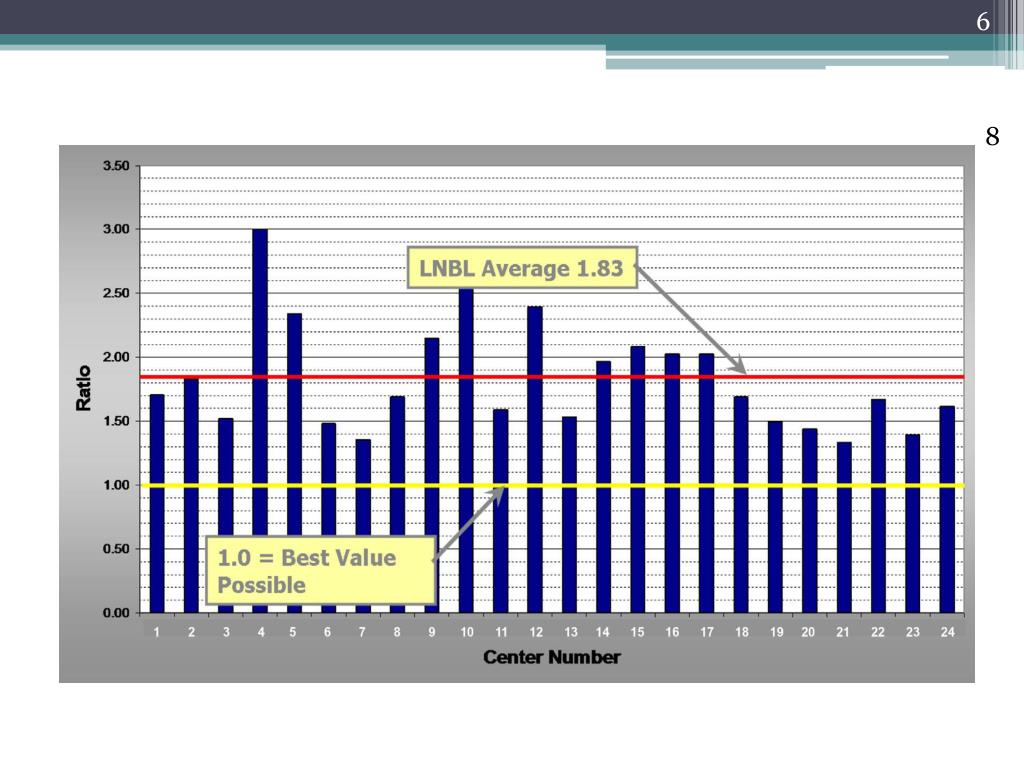Image resolution: width=1024 pixels, height=768 pixels.
Task: Select the bar for center 15
Action: coord(638,479)
